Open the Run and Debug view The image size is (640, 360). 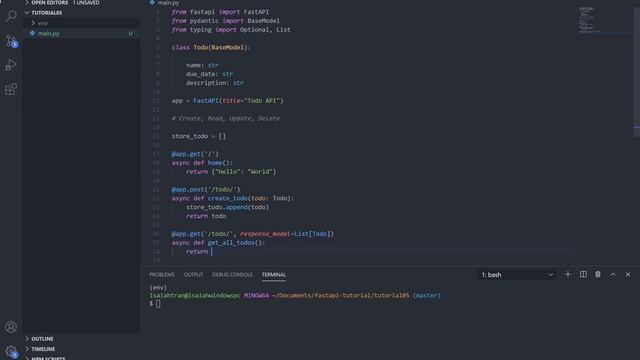11,65
